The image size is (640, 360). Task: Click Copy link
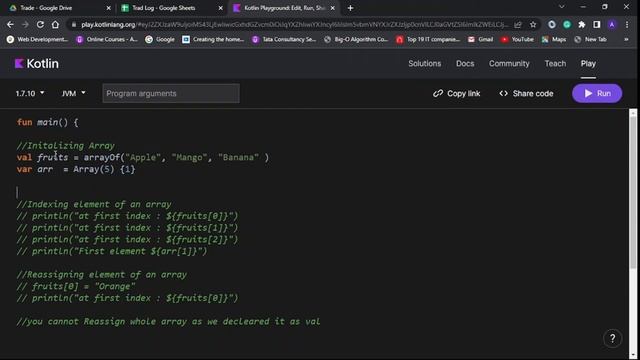456,93
